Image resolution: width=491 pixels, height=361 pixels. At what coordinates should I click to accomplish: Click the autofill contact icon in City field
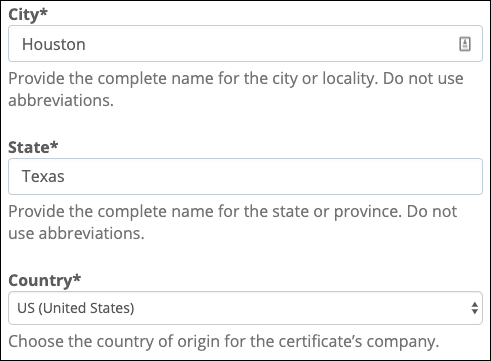[x=465, y=44]
